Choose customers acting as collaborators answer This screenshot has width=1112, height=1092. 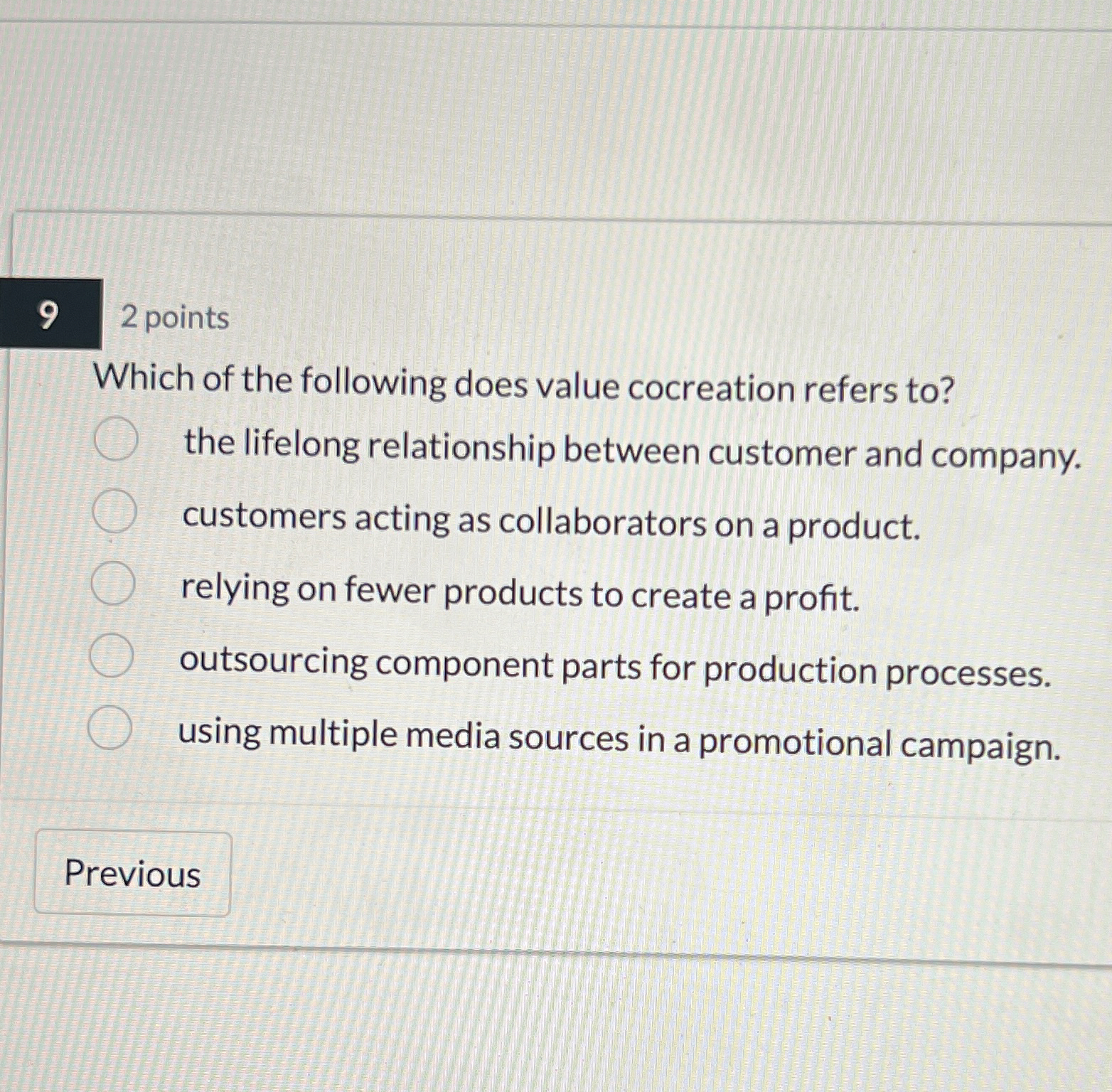[x=114, y=513]
